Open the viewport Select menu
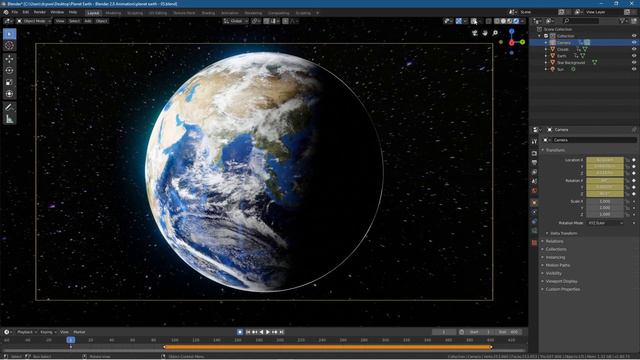The width and height of the screenshot is (640, 360). tap(74, 21)
